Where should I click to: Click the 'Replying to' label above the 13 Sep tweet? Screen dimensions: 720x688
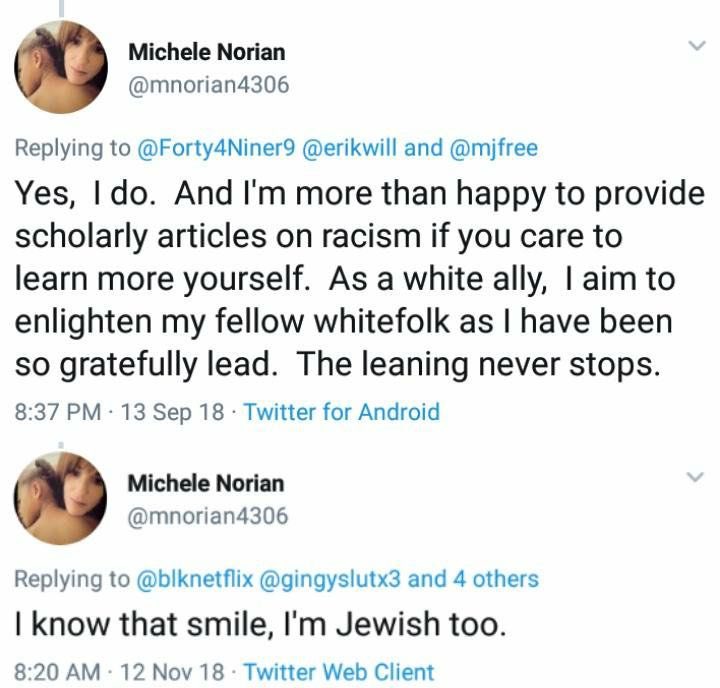click(x=72, y=149)
